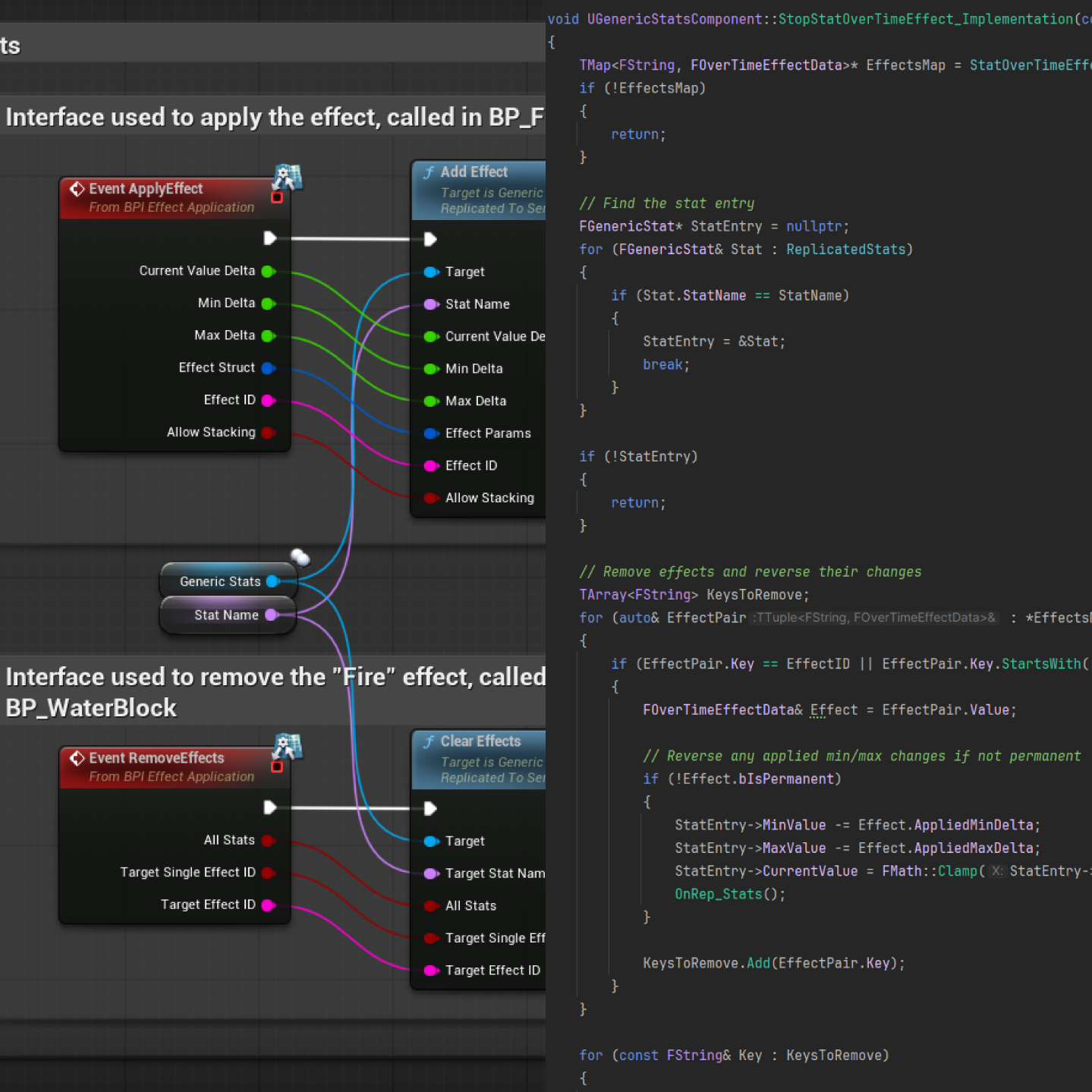The height and width of the screenshot is (1092, 1092).
Task: Click All Stats output pin on Event RemoveEffects
Action: (x=268, y=840)
